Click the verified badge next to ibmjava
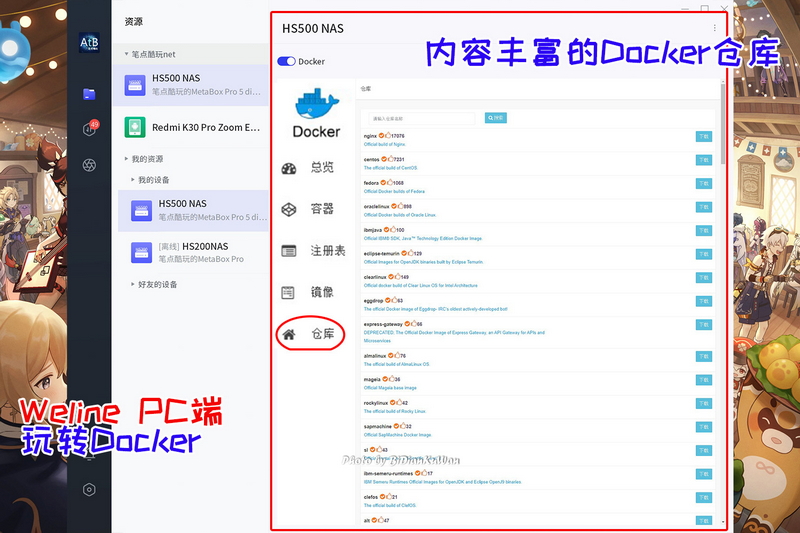Screen dimensions: 800x533 pyautogui.click(x=387, y=230)
